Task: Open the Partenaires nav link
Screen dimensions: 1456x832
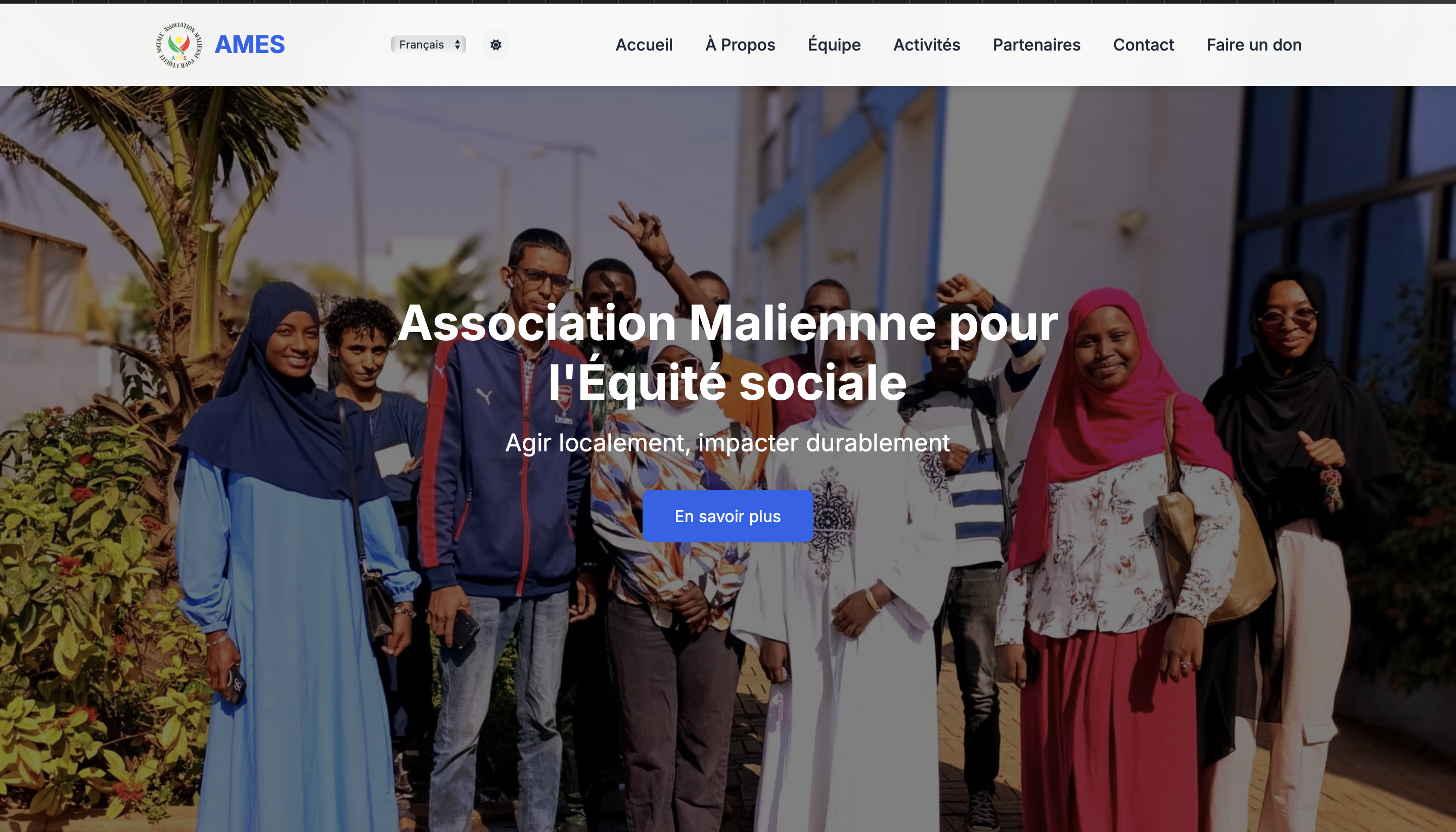Action: (x=1036, y=44)
